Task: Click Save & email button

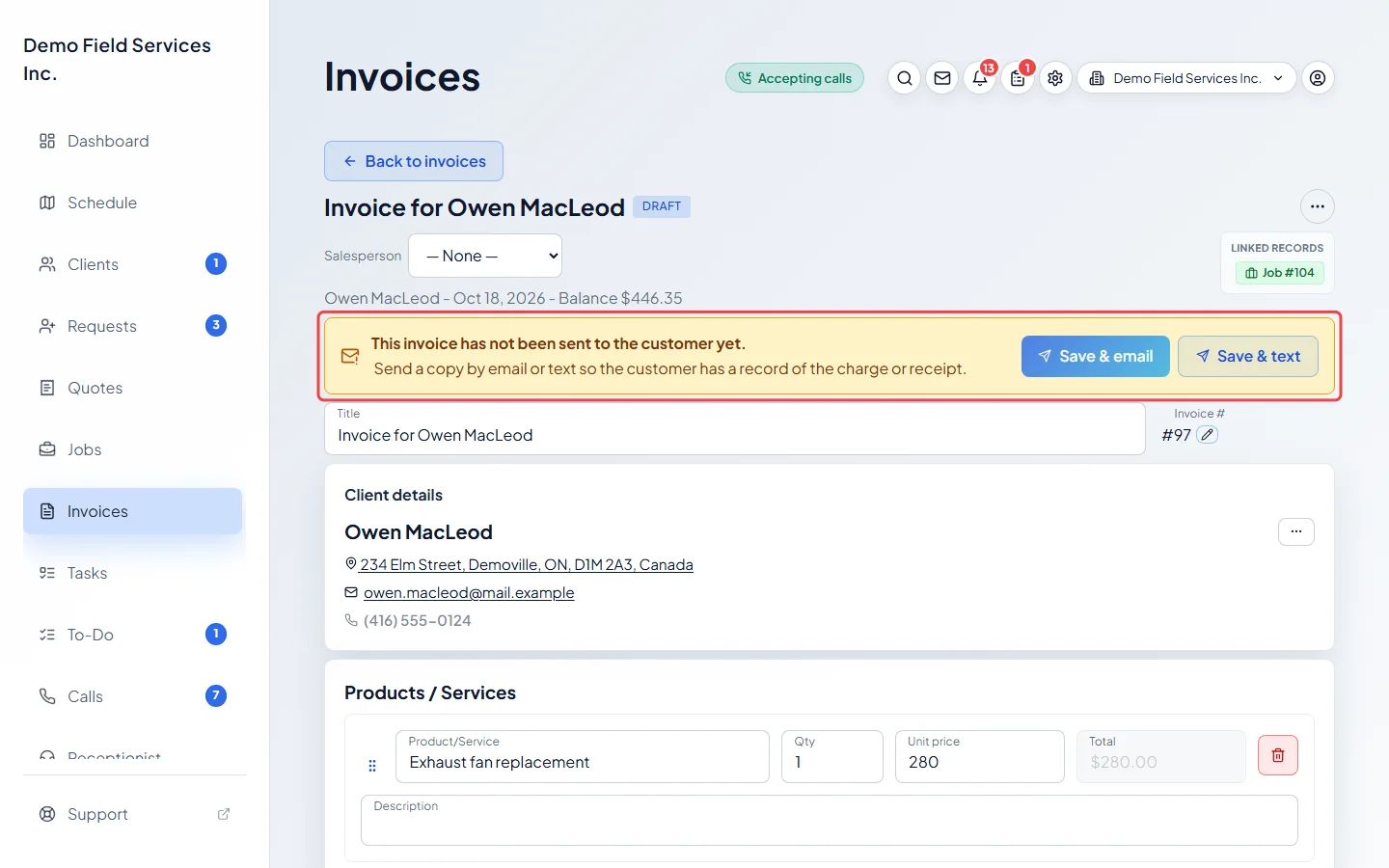Action: [1096, 357]
